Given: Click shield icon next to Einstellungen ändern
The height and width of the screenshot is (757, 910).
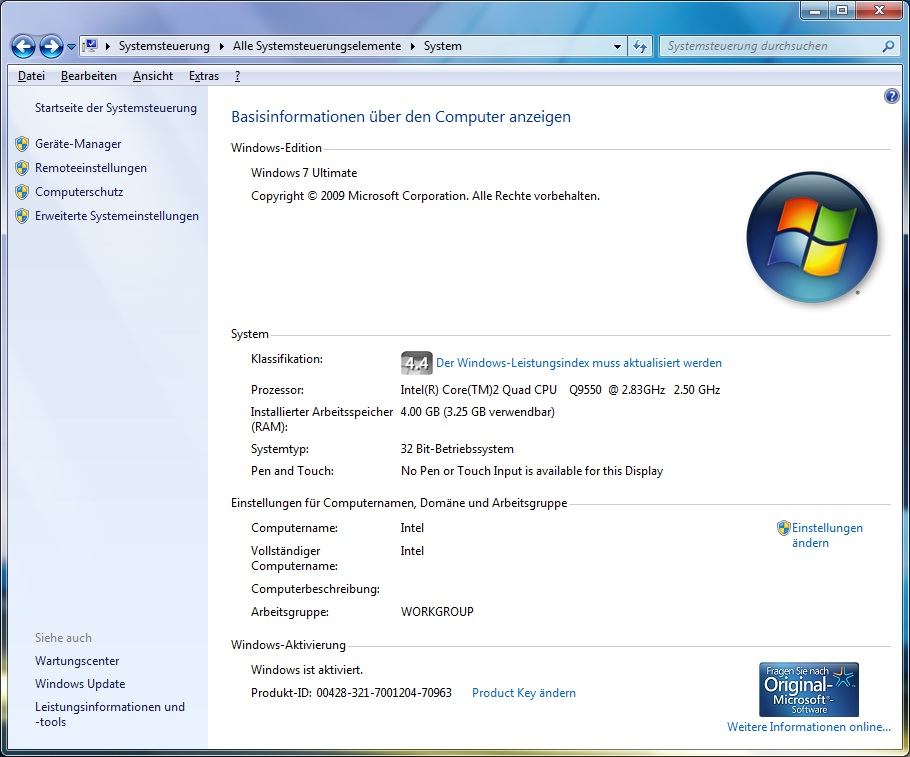Looking at the screenshot, I should (x=783, y=528).
